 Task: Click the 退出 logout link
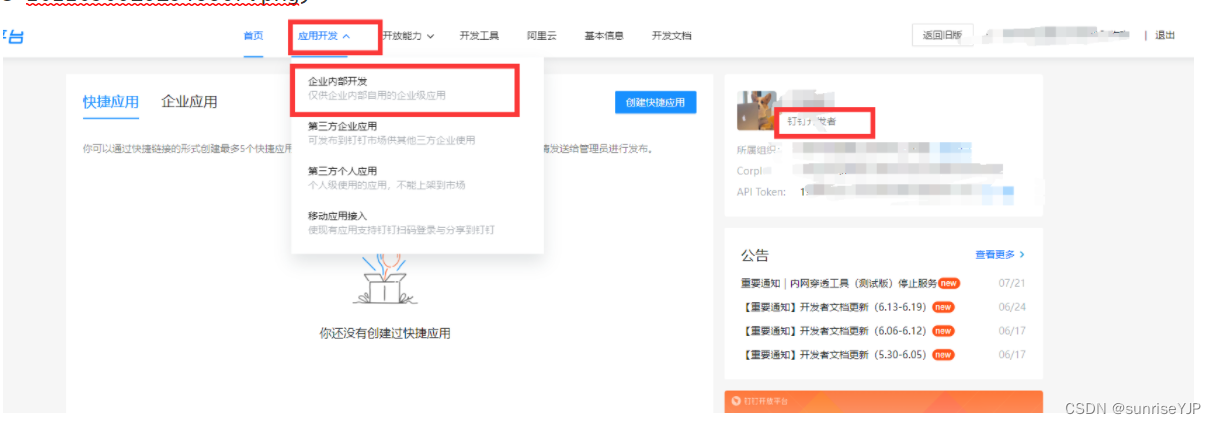coord(1165,35)
